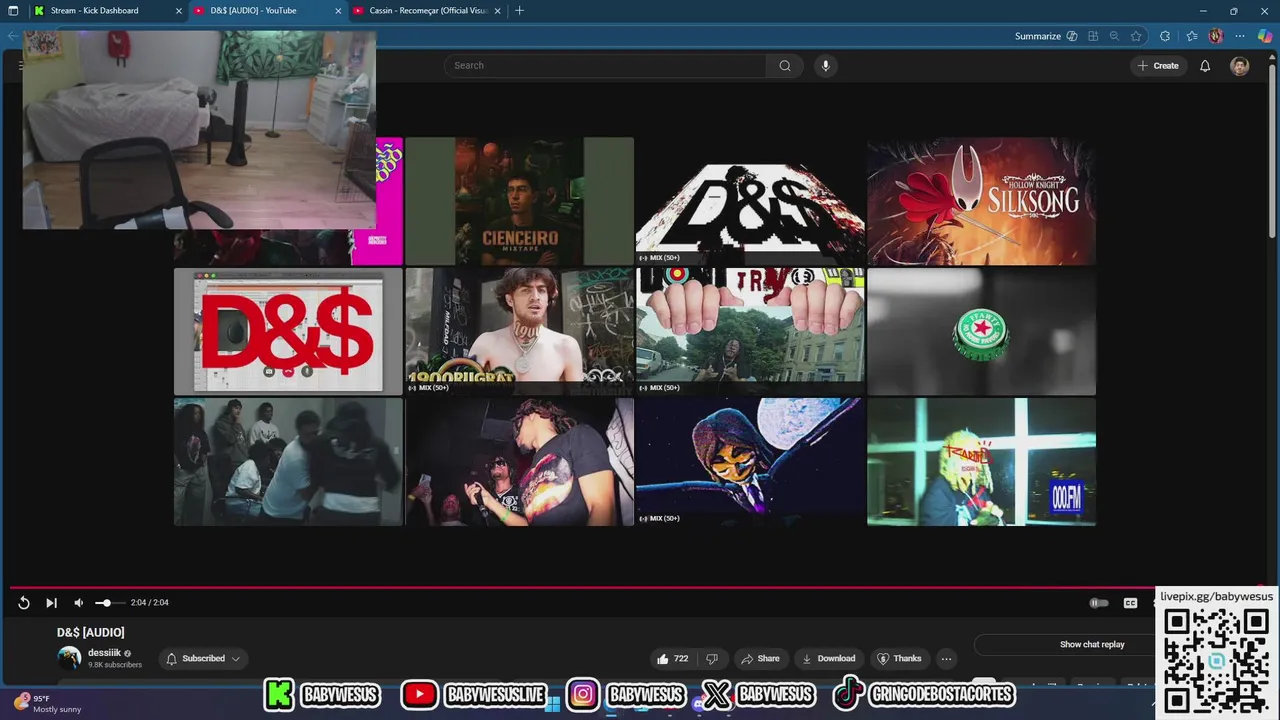1280x720 pixels.
Task: Adjust the player volume slider
Action: 109,603
